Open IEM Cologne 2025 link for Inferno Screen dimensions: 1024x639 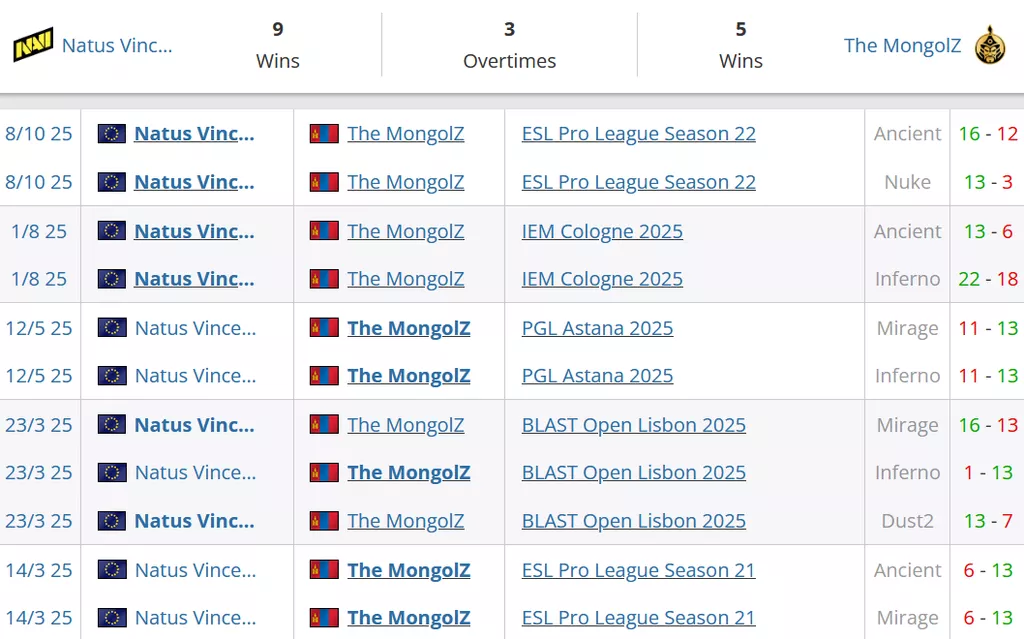[602, 279]
